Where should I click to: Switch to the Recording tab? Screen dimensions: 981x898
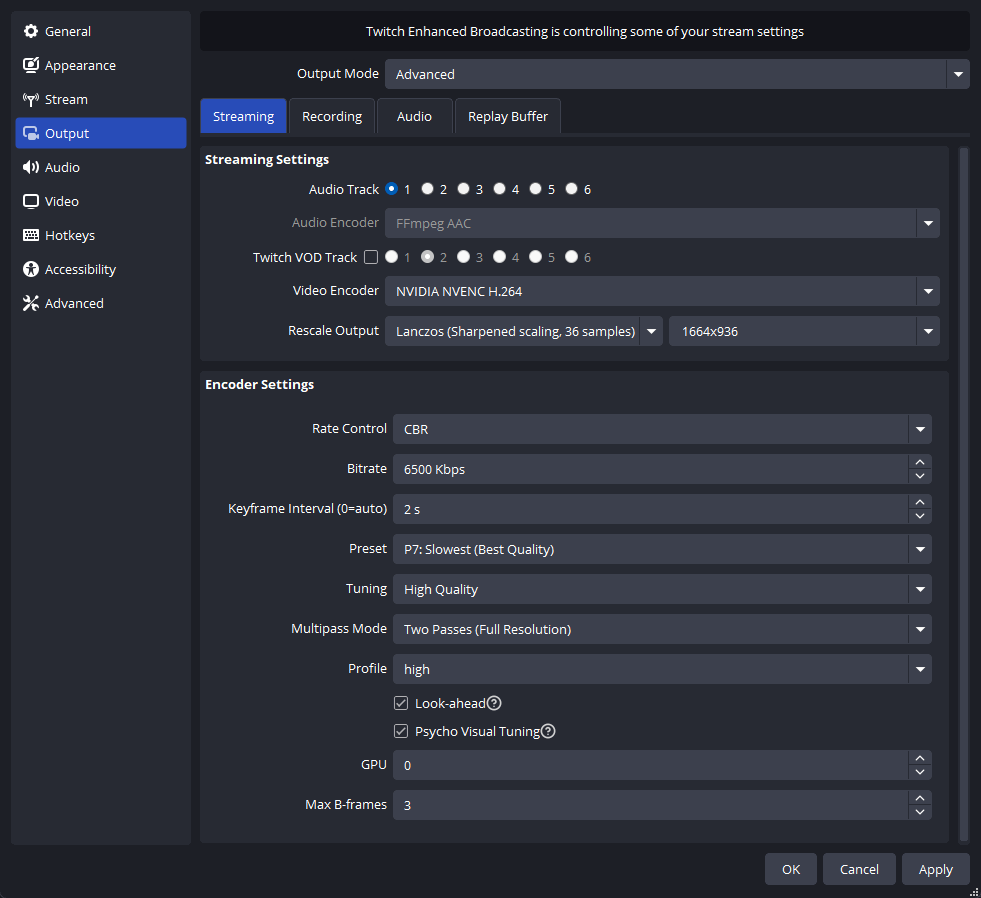332,116
